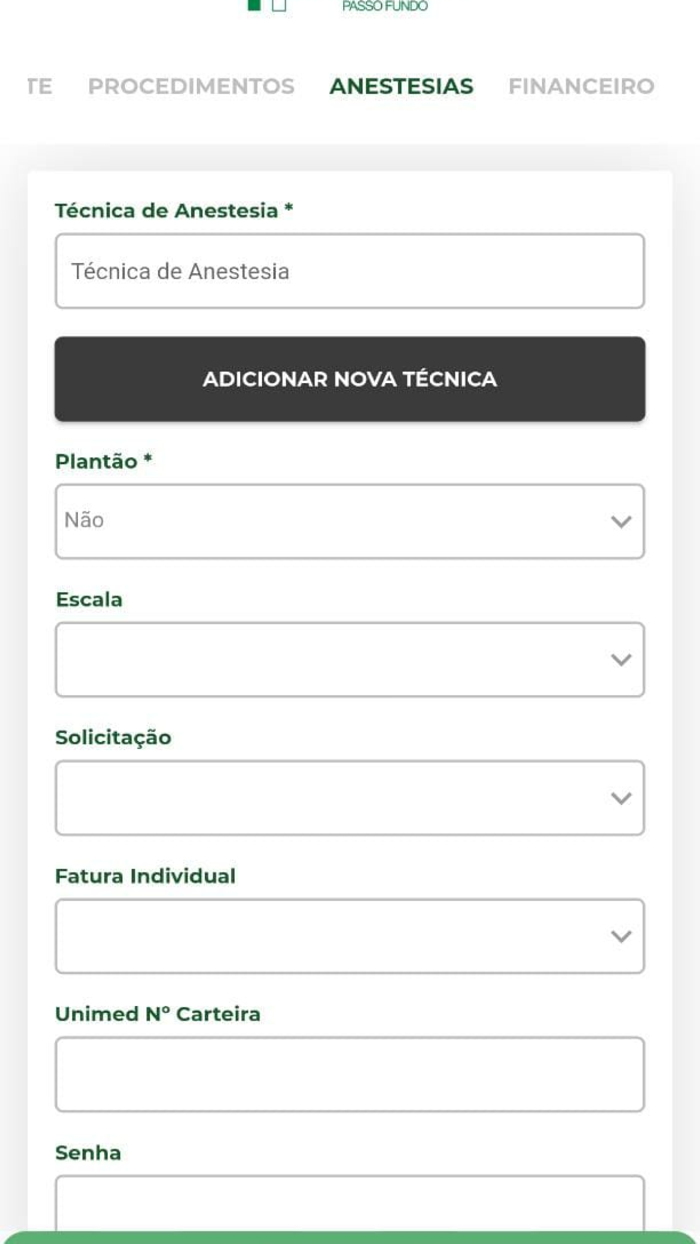The width and height of the screenshot is (700, 1244).
Task: Click the chevron arrow in Plantão field
Action: (x=621, y=521)
